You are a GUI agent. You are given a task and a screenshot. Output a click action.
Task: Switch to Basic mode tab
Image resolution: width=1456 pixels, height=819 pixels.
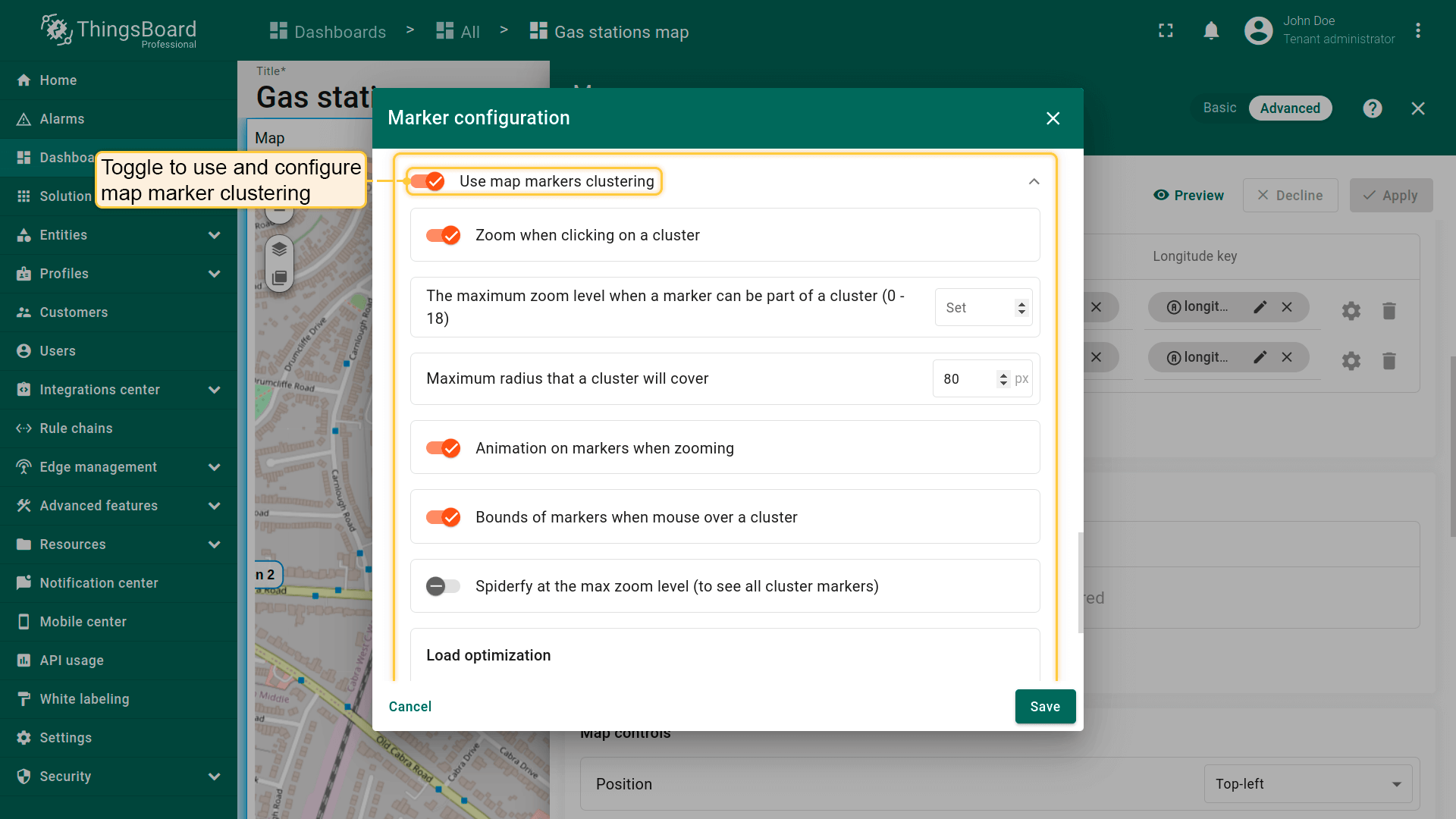pyautogui.click(x=1219, y=108)
